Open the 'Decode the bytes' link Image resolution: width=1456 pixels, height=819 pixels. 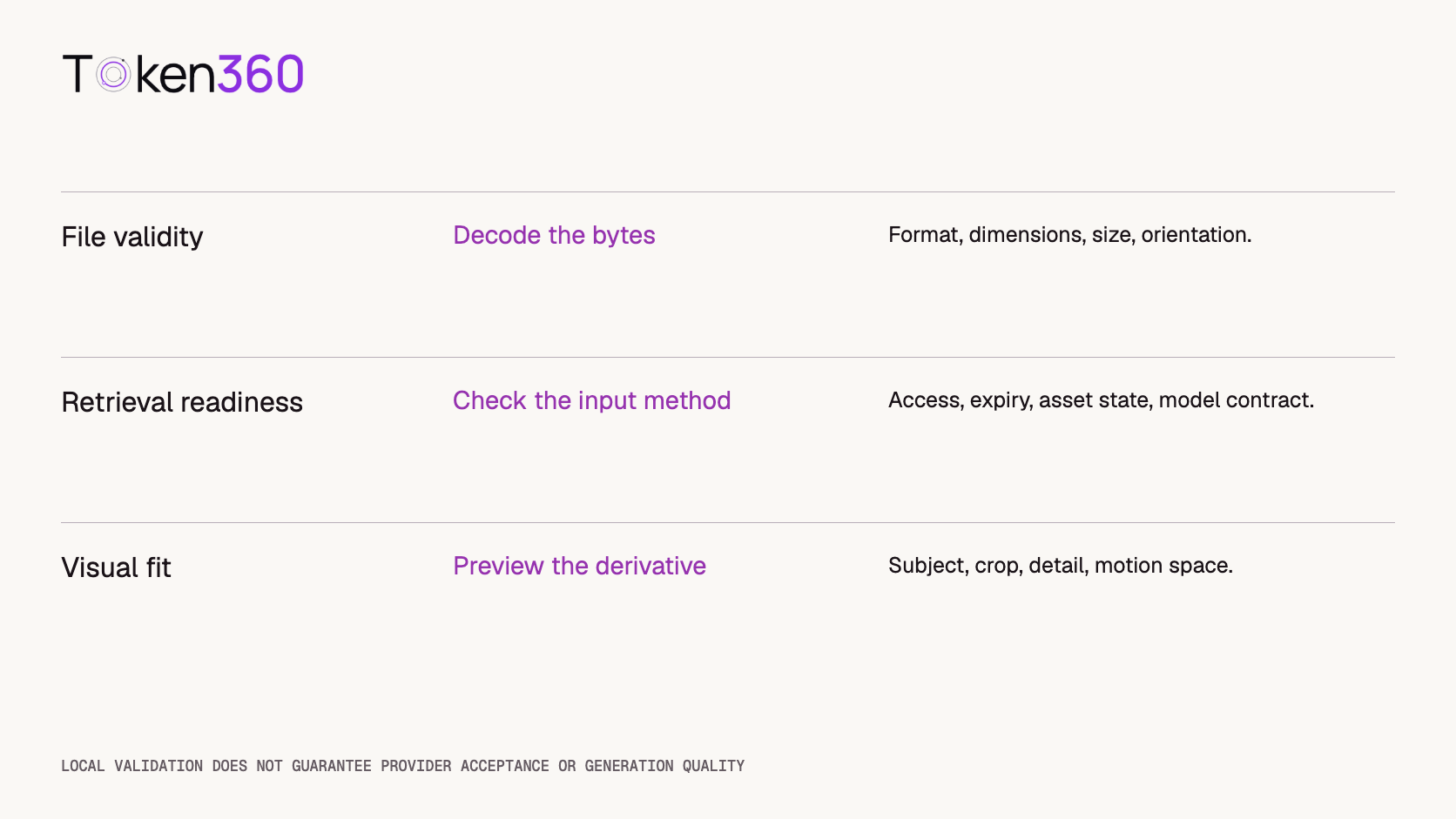point(554,235)
